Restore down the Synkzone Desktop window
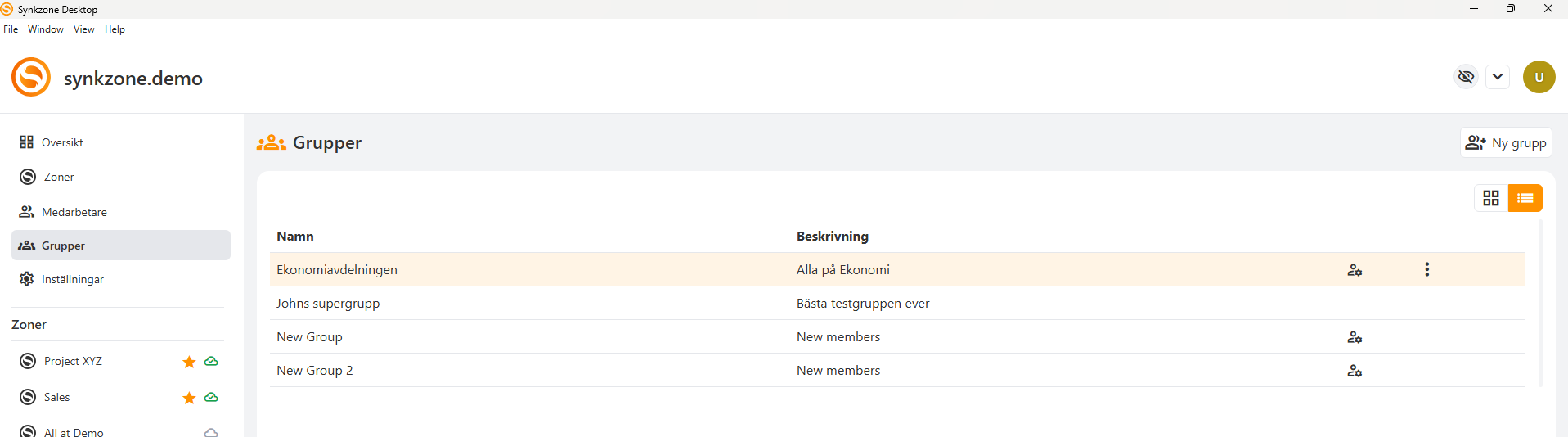 click(1511, 9)
